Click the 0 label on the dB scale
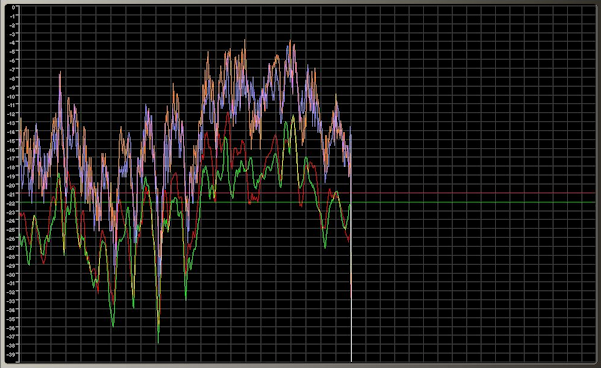The image size is (601, 368). pos(13,7)
